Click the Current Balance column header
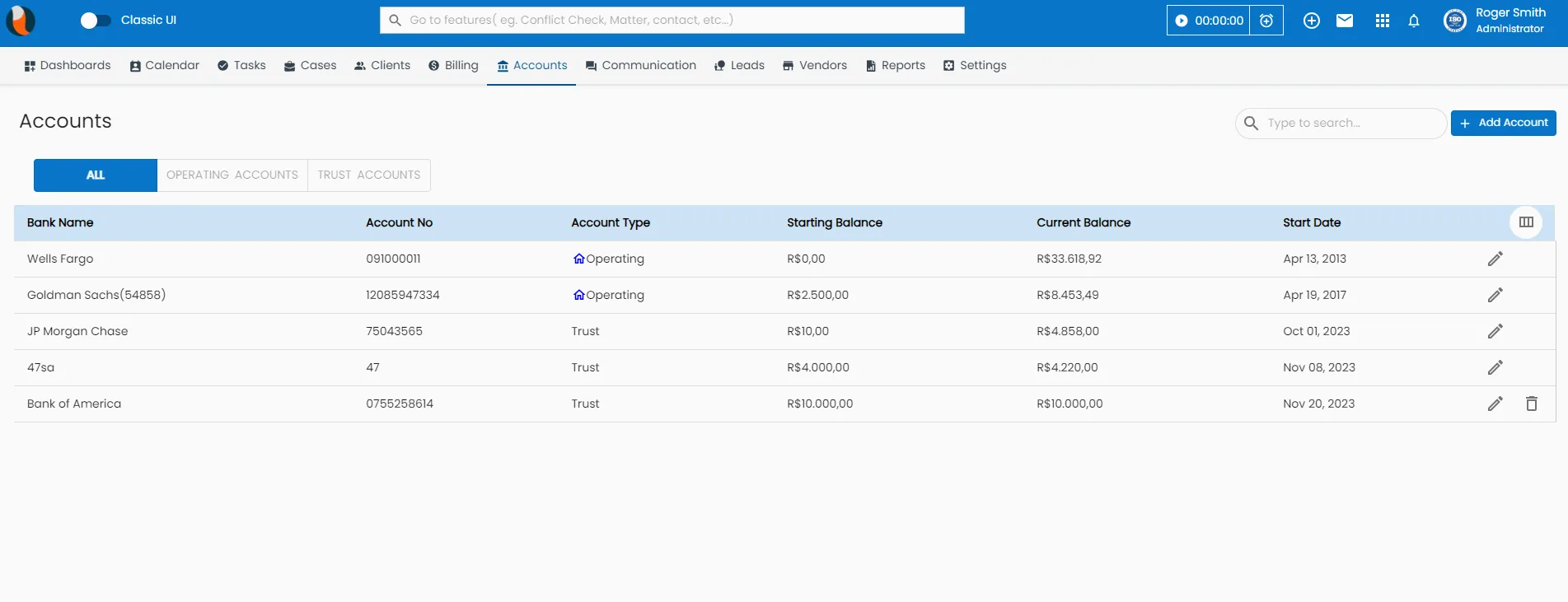This screenshot has width=1568, height=602. click(1084, 222)
